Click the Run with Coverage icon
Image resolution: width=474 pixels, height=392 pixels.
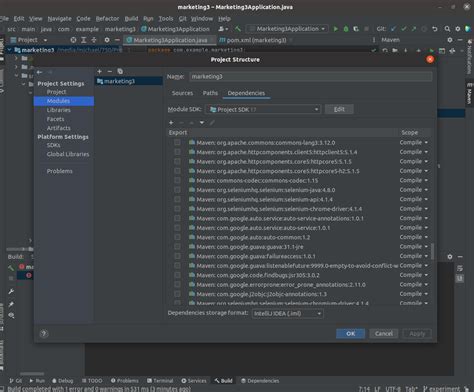[356, 29]
